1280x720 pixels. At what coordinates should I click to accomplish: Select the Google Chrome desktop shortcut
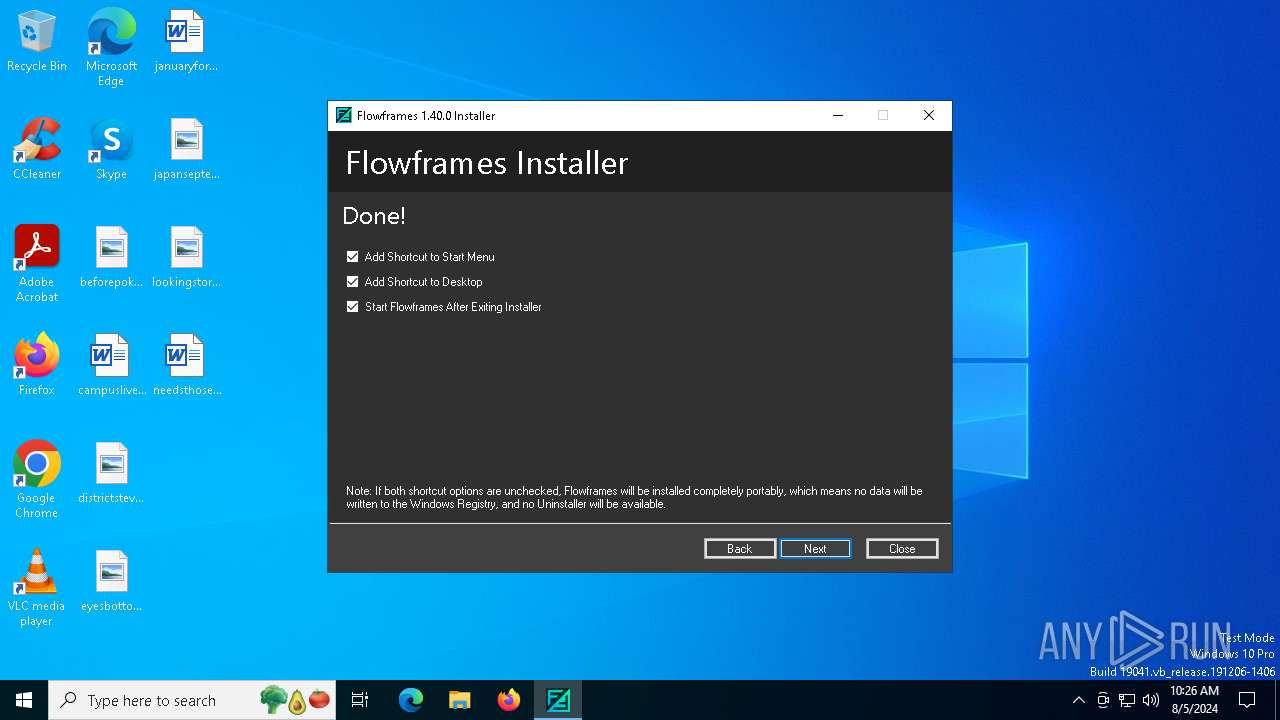coord(37,480)
